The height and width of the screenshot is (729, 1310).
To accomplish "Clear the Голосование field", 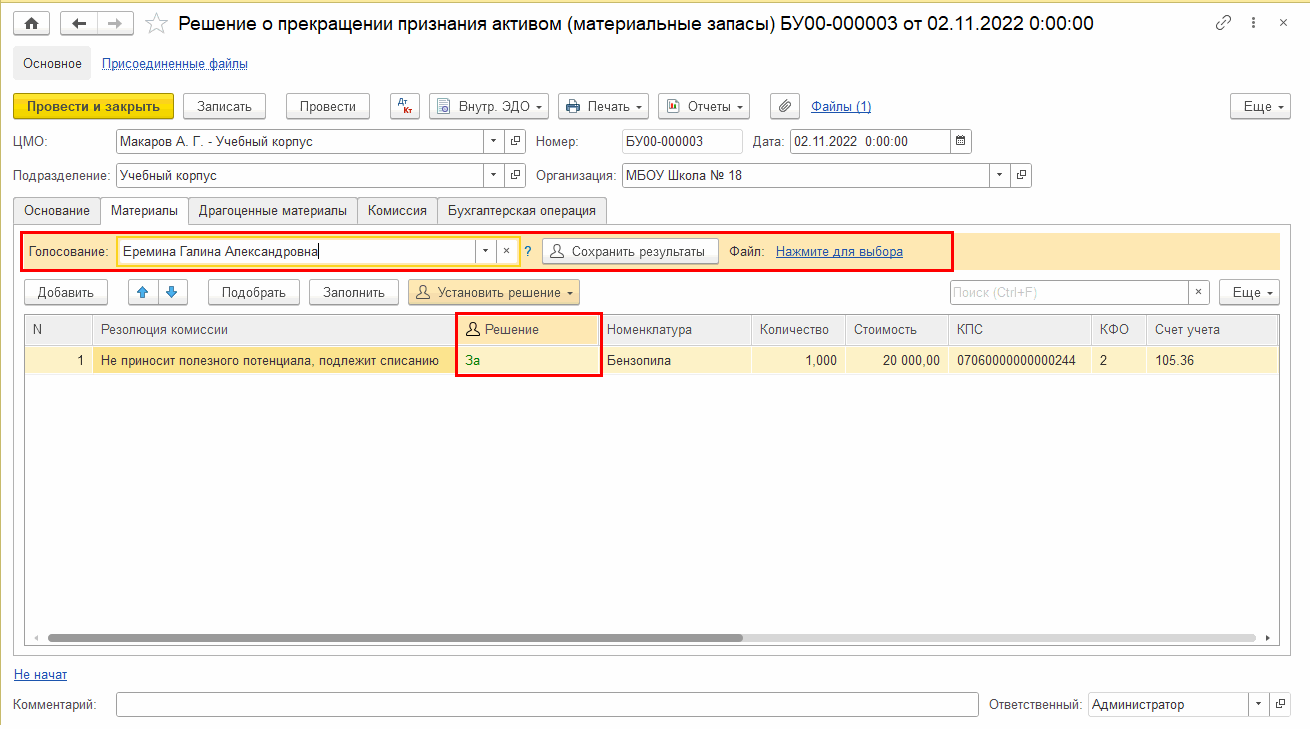I will click(x=507, y=252).
